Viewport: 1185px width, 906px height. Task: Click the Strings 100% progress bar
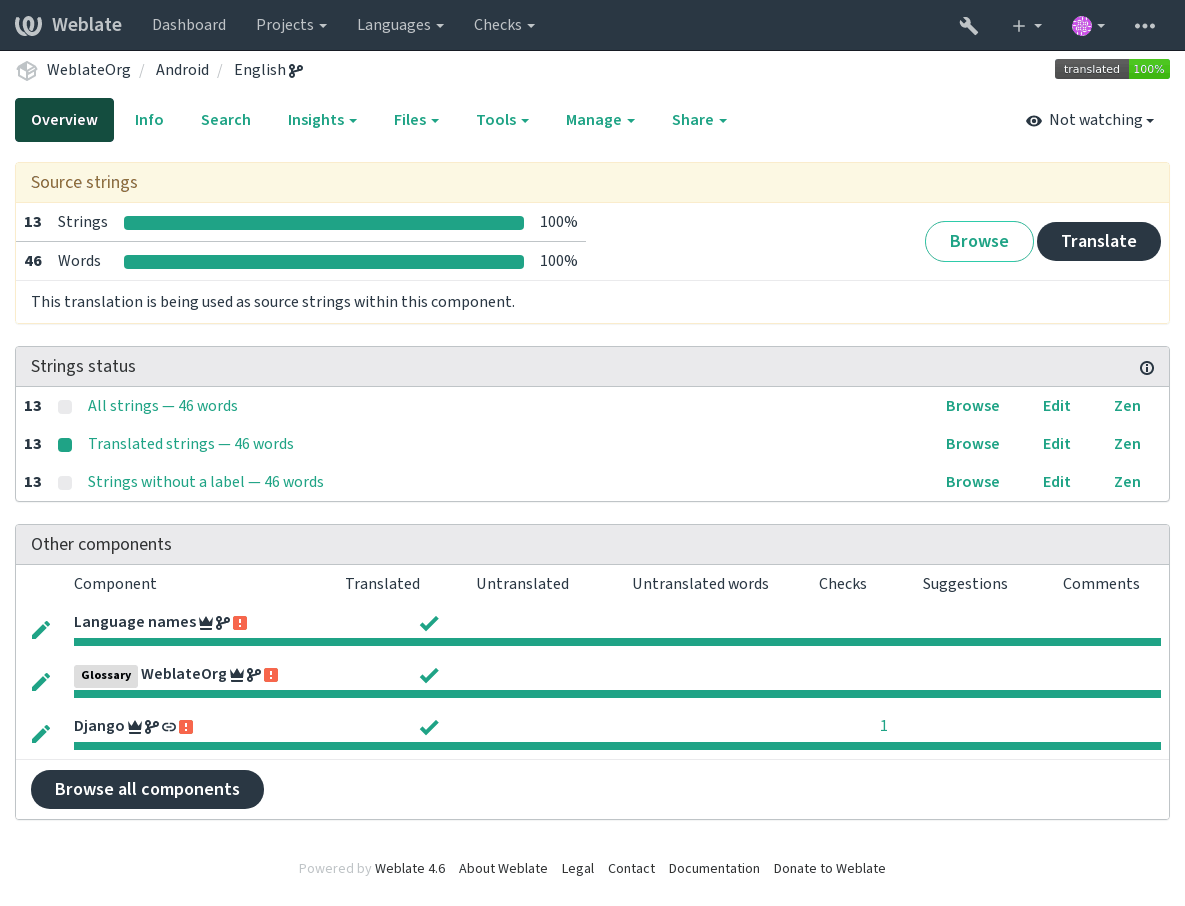tap(323, 223)
